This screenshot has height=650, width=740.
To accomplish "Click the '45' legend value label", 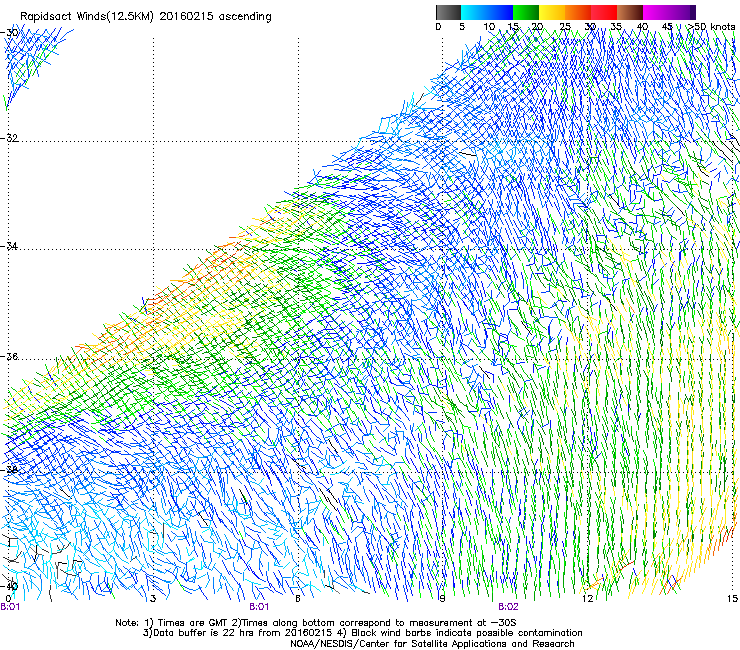I will click(x=667, y=27).
